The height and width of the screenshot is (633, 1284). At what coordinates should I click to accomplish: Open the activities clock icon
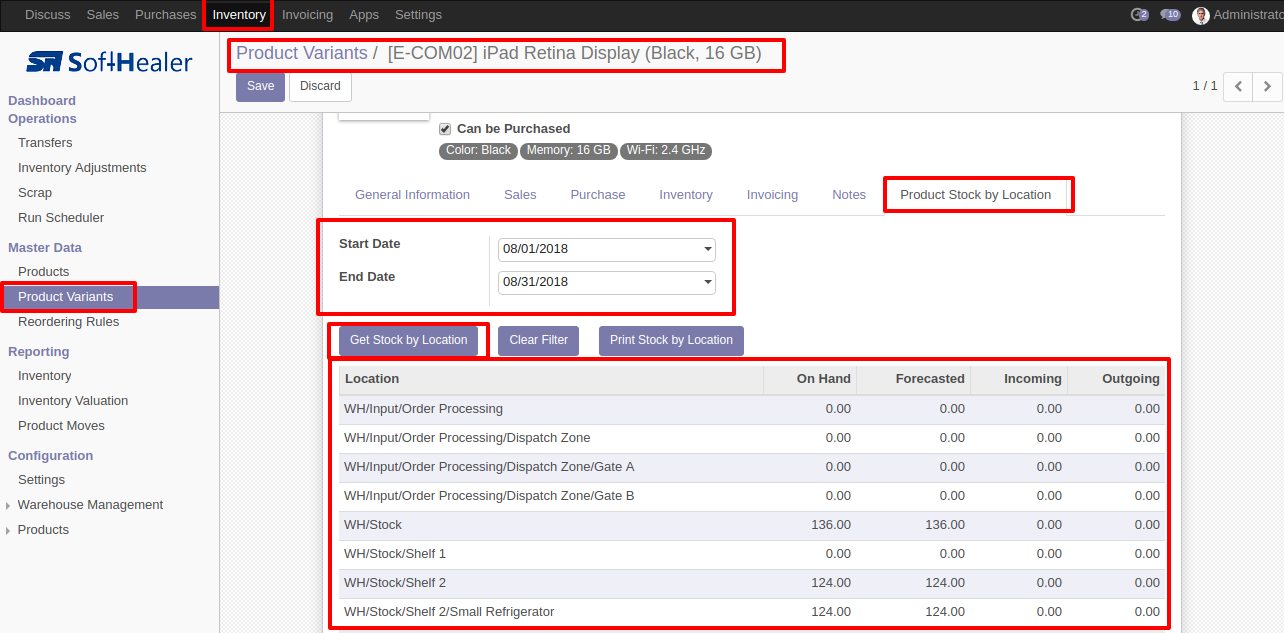pyautogui.click(x=1139, y=15)
